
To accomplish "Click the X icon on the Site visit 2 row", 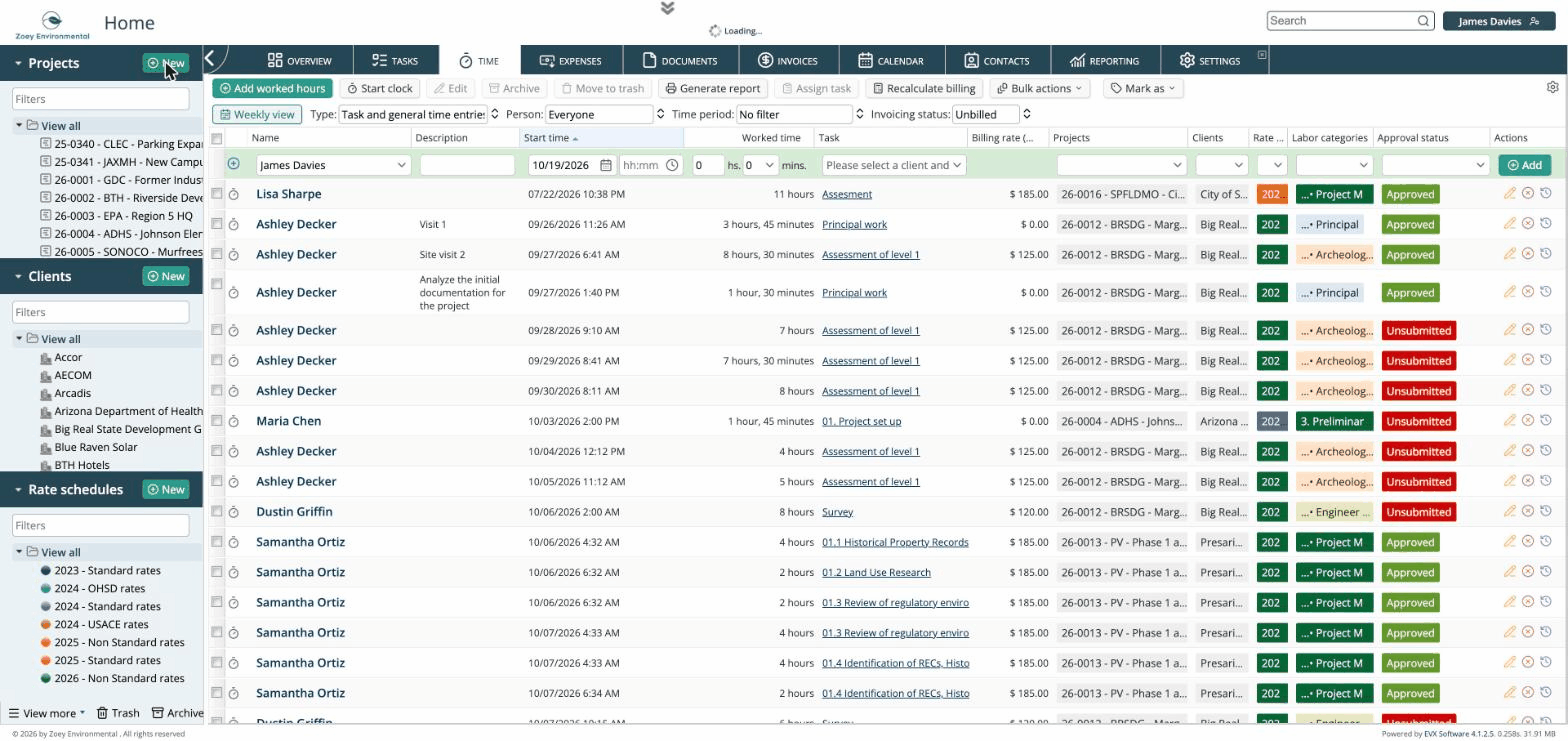I will [1528, 254].
